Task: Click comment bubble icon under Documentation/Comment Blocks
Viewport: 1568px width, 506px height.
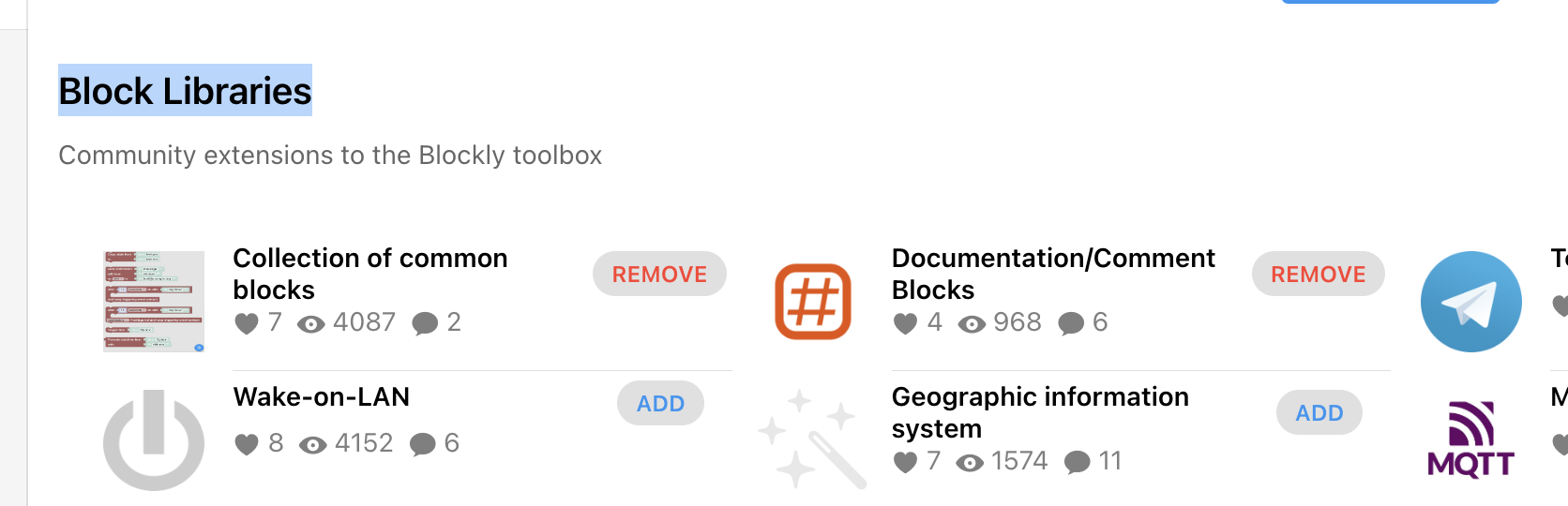Action: [x=1071, y=323]
